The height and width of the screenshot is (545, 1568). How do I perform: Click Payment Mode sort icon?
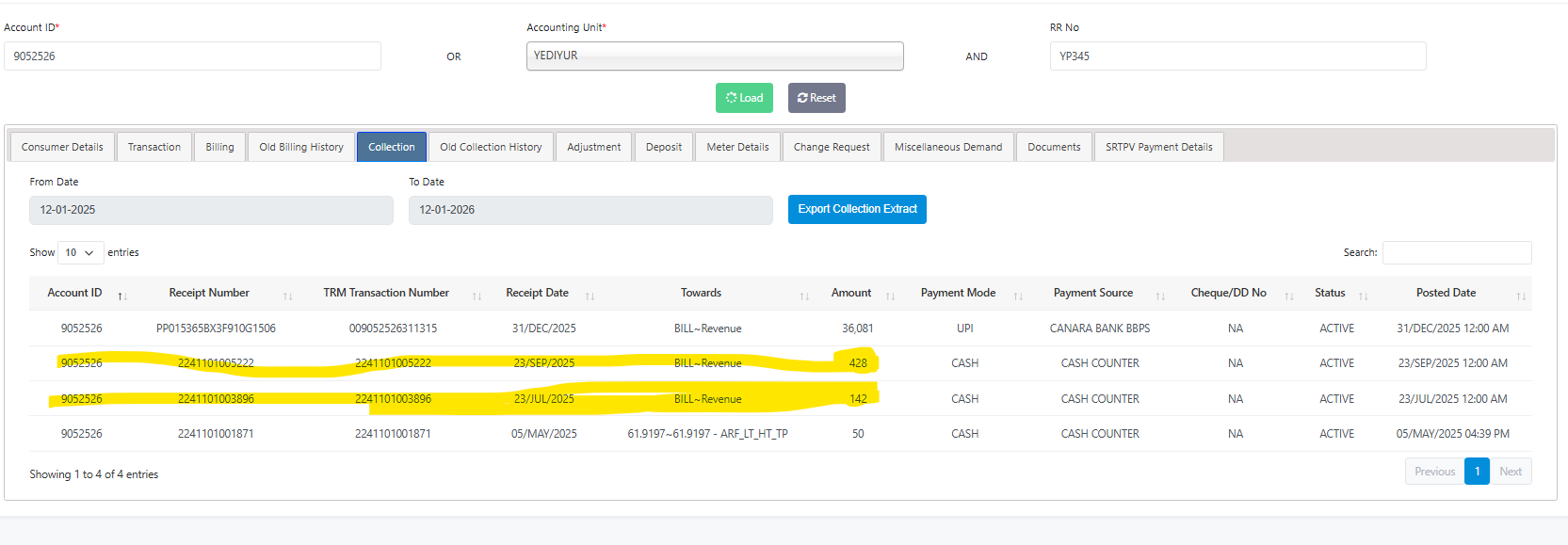pyautogui.click(x=1018, y=297)
